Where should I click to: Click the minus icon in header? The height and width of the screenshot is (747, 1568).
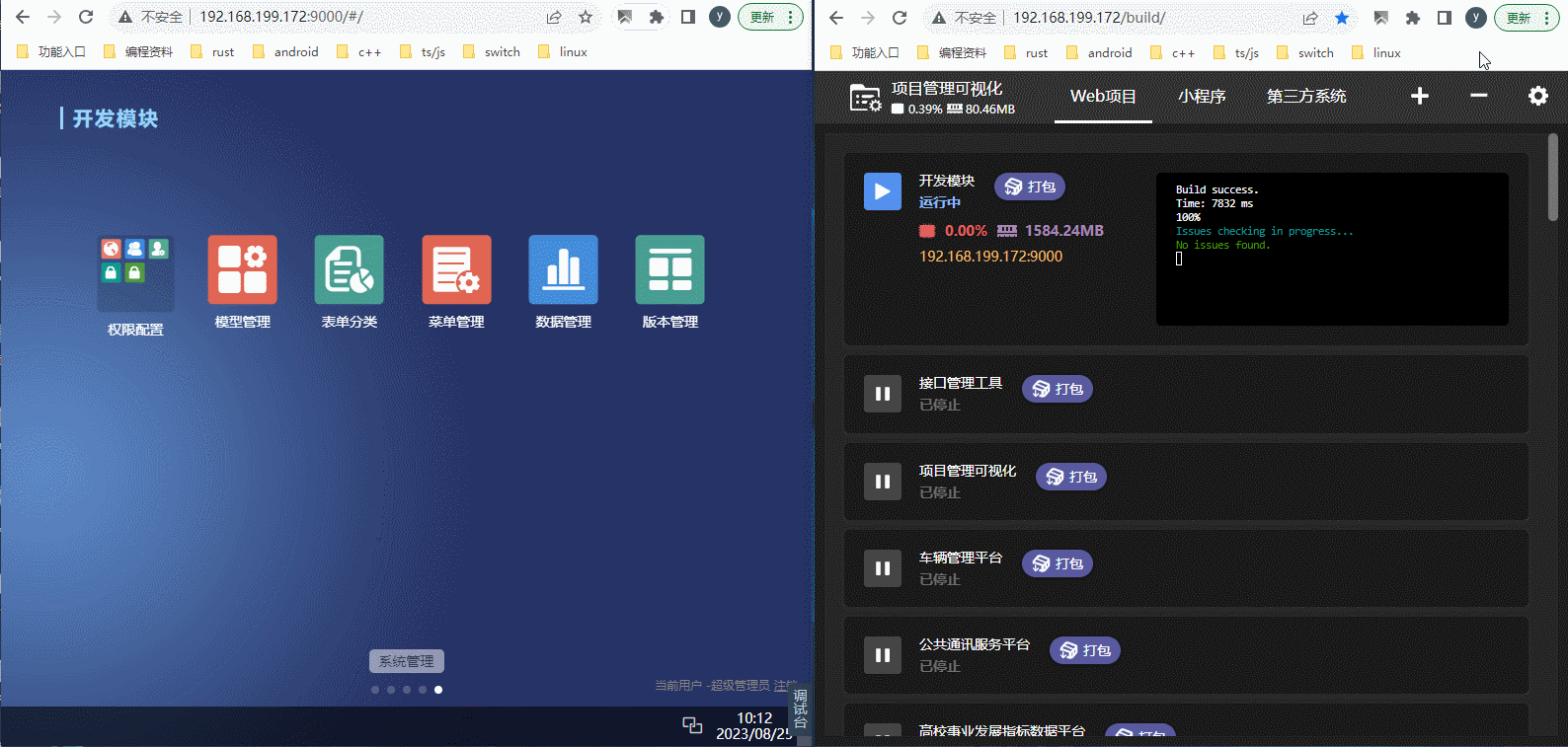click(x=1479, y=96)
